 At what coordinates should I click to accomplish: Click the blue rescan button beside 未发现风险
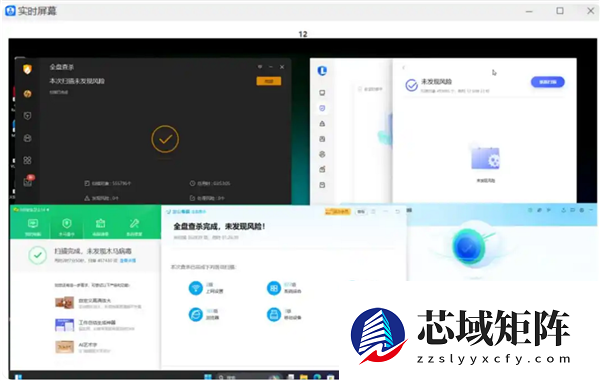[548, 82]
